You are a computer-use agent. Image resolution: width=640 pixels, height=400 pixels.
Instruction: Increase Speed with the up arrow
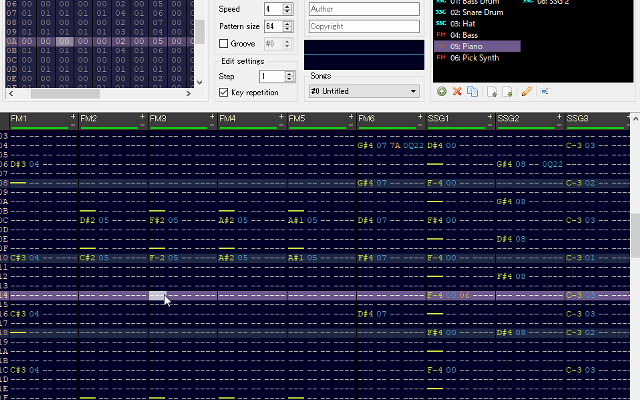click(x=288, y=6)
